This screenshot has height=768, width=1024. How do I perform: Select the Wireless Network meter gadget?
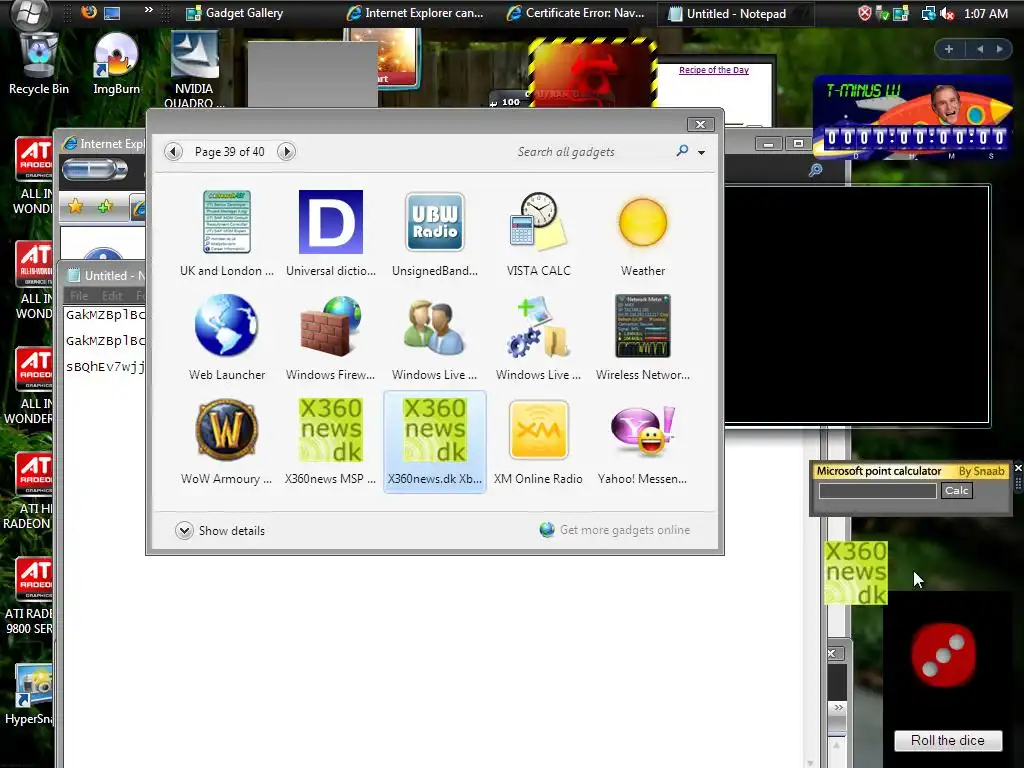tap(643, 325)
